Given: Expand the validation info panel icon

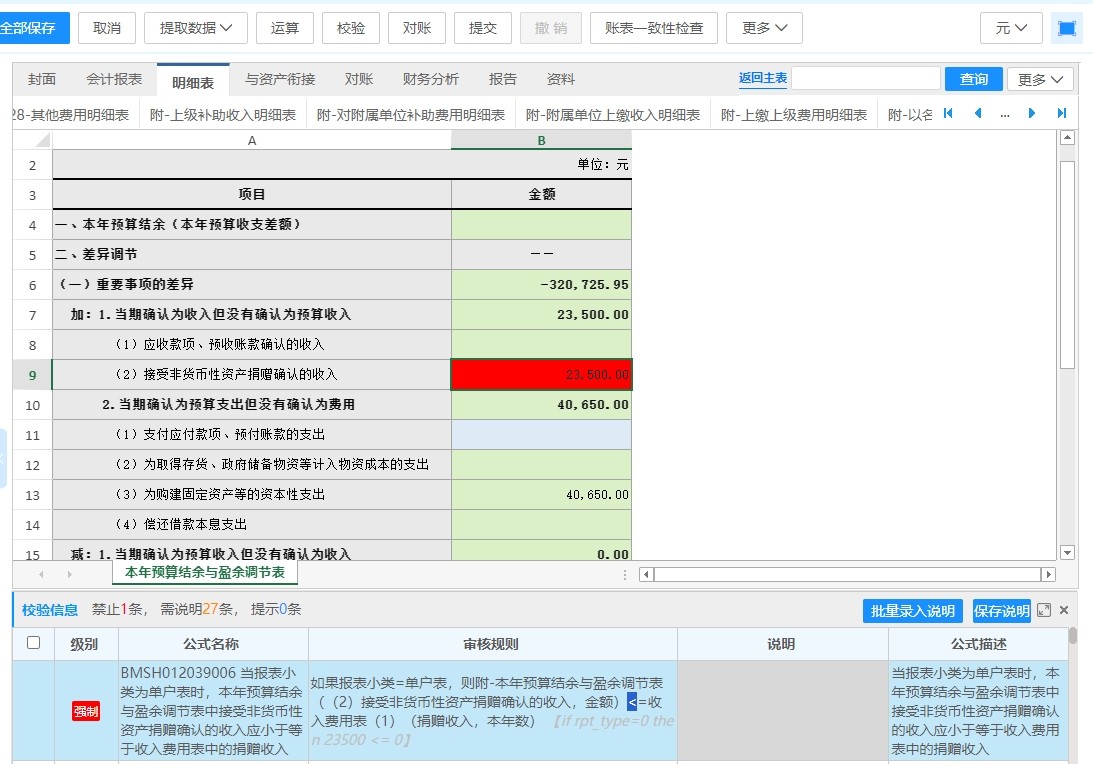Looking at the screenshot, I should (x=1044, y=610).
